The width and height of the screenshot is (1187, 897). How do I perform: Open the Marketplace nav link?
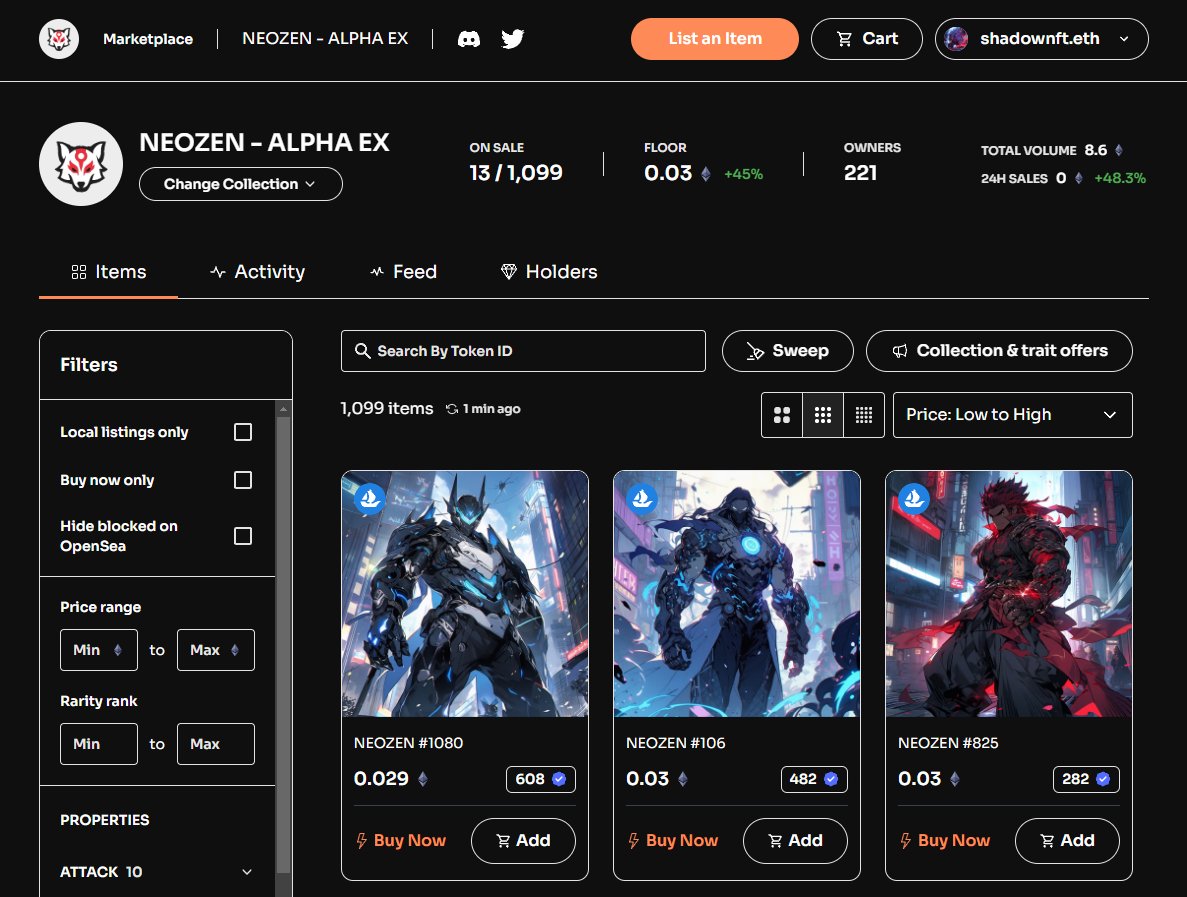tap(148, 39)
